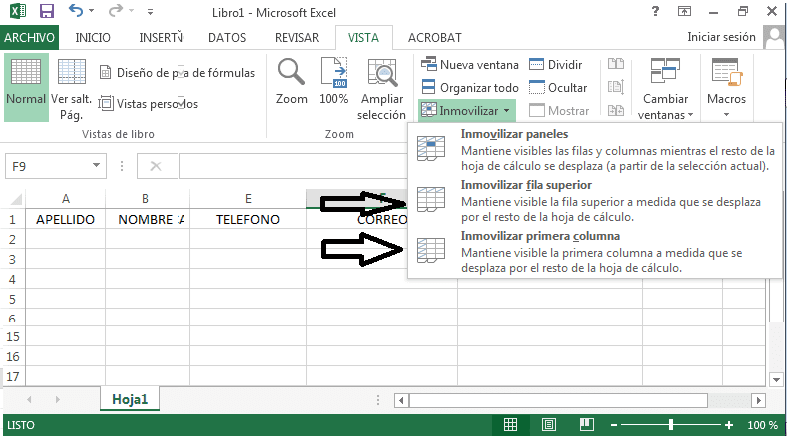Switch to Normal view in status bar
806x436 pixels.
[510, 425]
